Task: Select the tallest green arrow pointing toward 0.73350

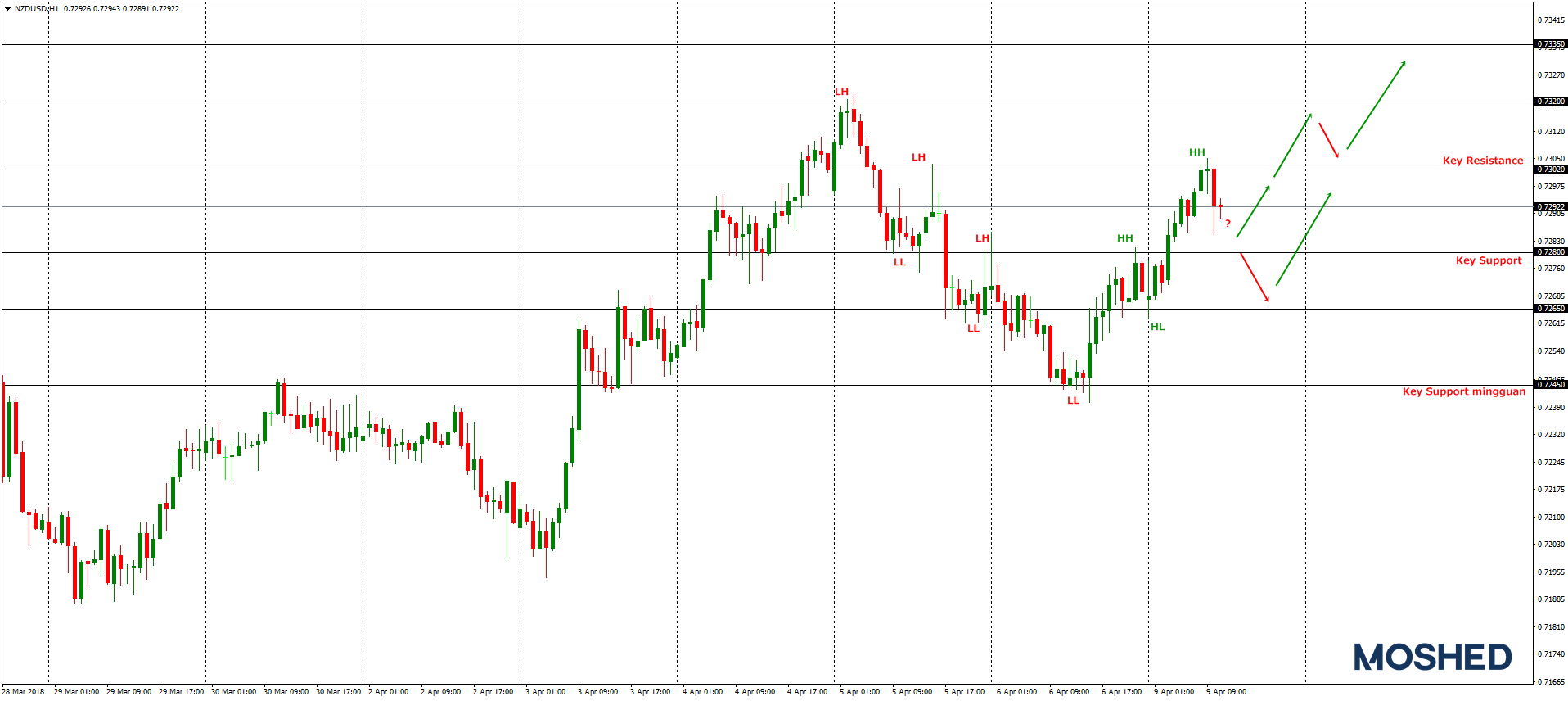Action: [1376, 105]
